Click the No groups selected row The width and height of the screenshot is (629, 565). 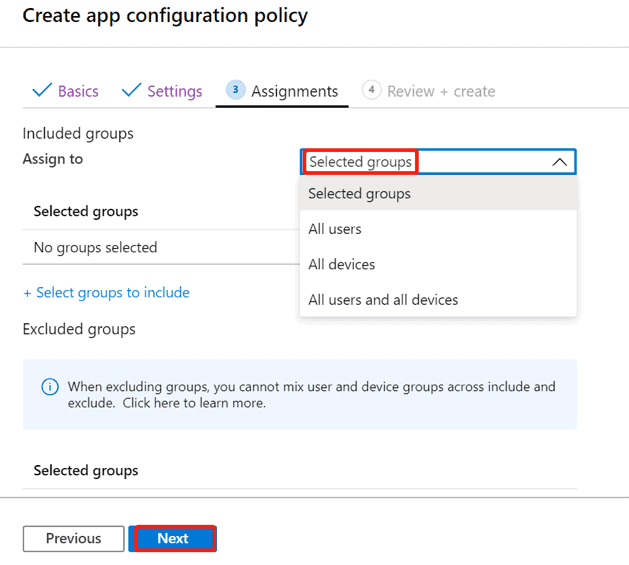tap(161, 248)
